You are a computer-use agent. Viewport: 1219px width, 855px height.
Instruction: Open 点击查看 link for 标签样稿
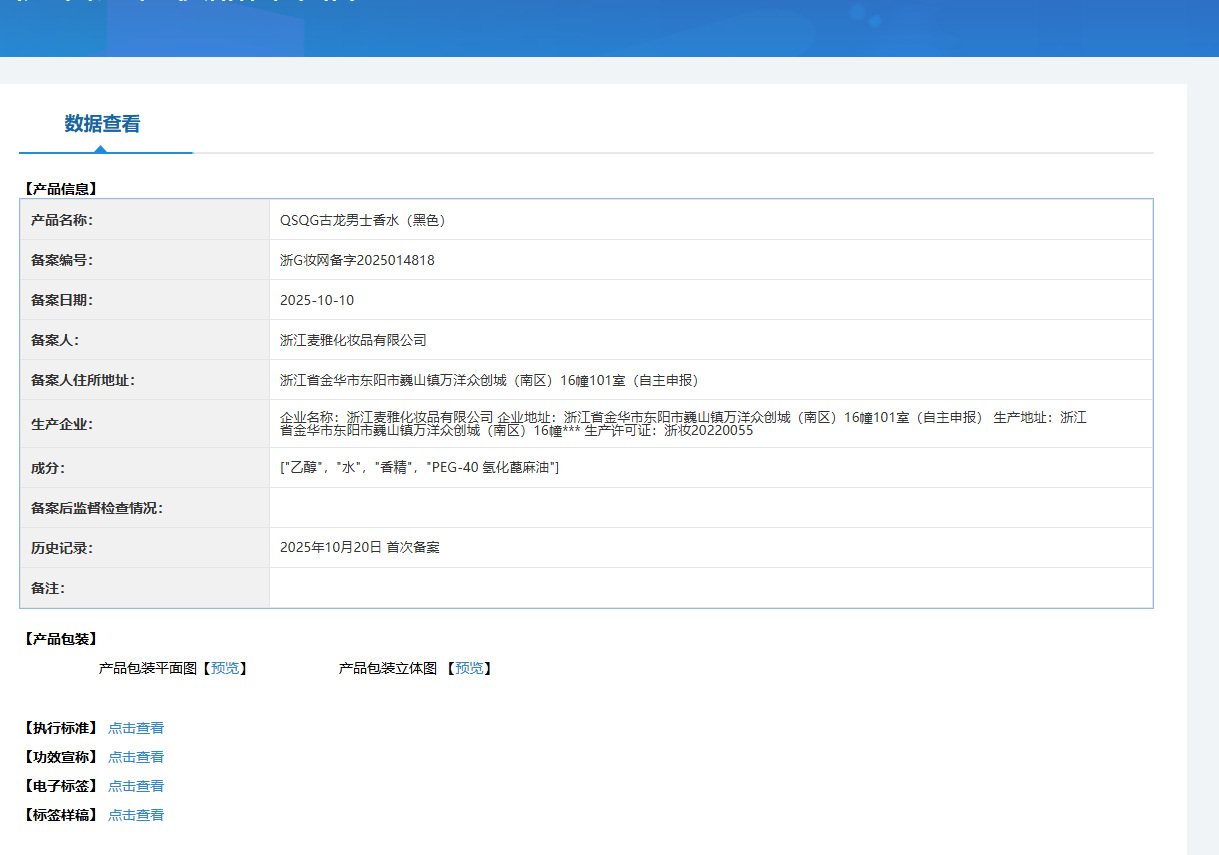(136, 815)
